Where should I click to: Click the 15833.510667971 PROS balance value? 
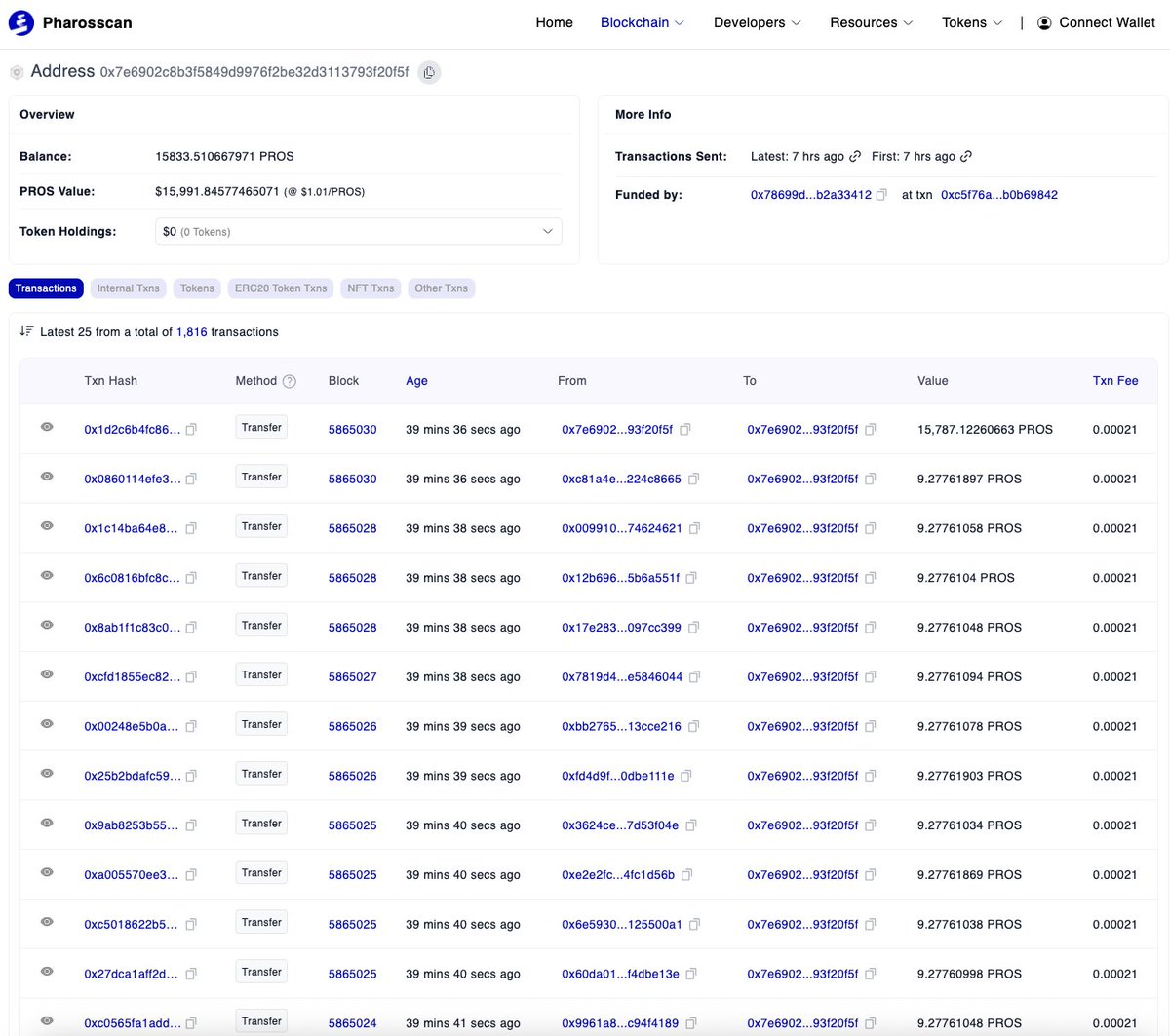[x=224, y=156]
